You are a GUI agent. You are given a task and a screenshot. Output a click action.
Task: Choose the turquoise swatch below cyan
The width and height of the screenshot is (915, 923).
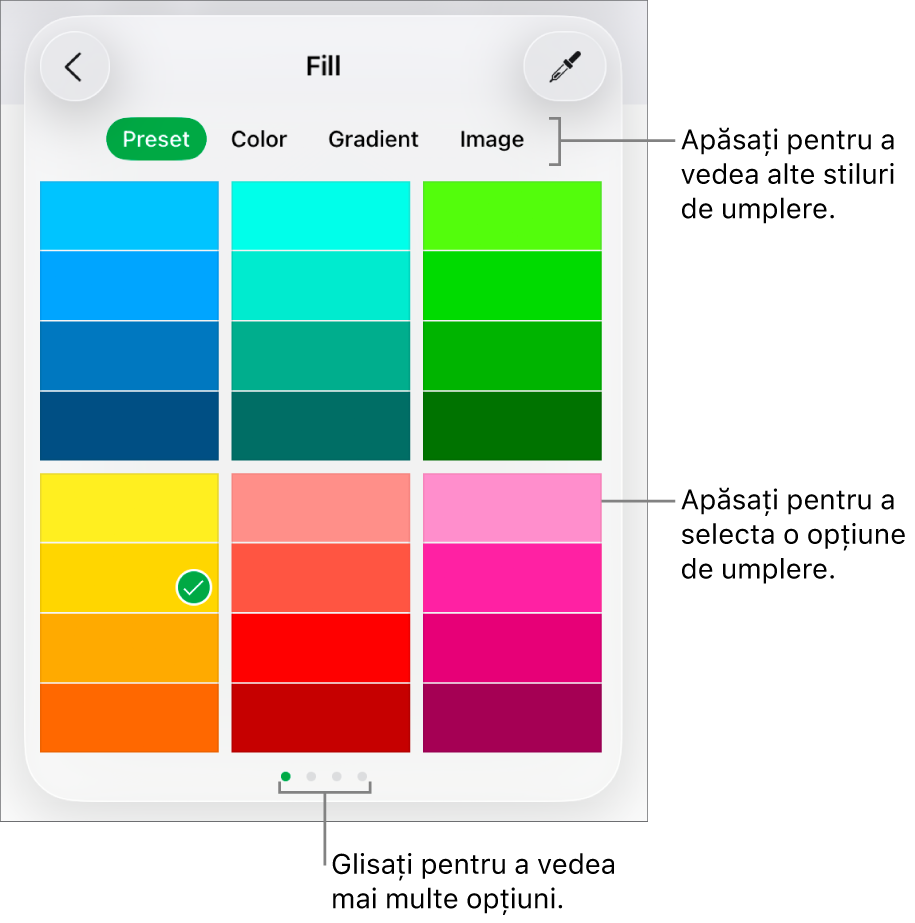click(321, 285)
